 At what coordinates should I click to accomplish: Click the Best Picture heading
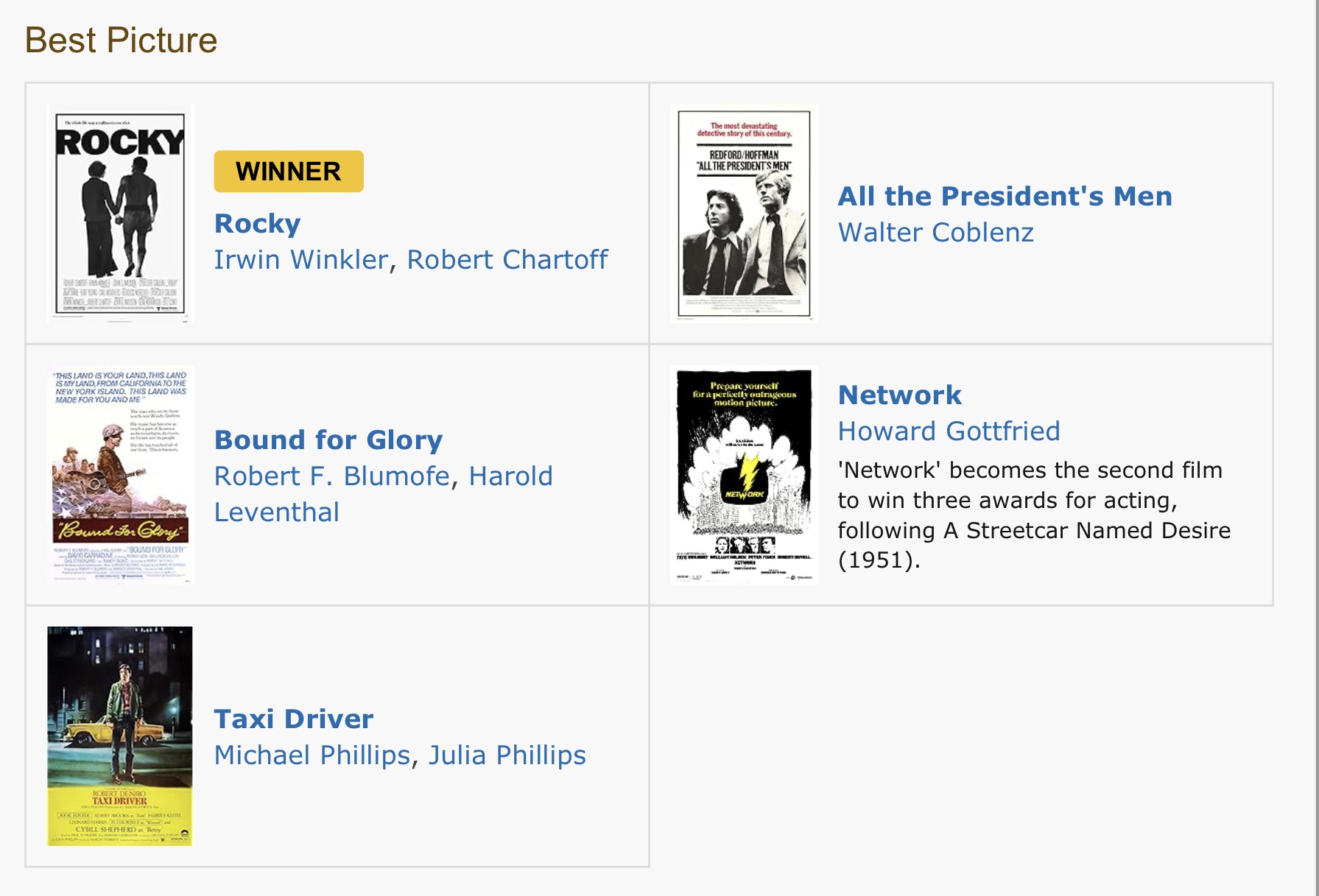[x=121, y=40]
